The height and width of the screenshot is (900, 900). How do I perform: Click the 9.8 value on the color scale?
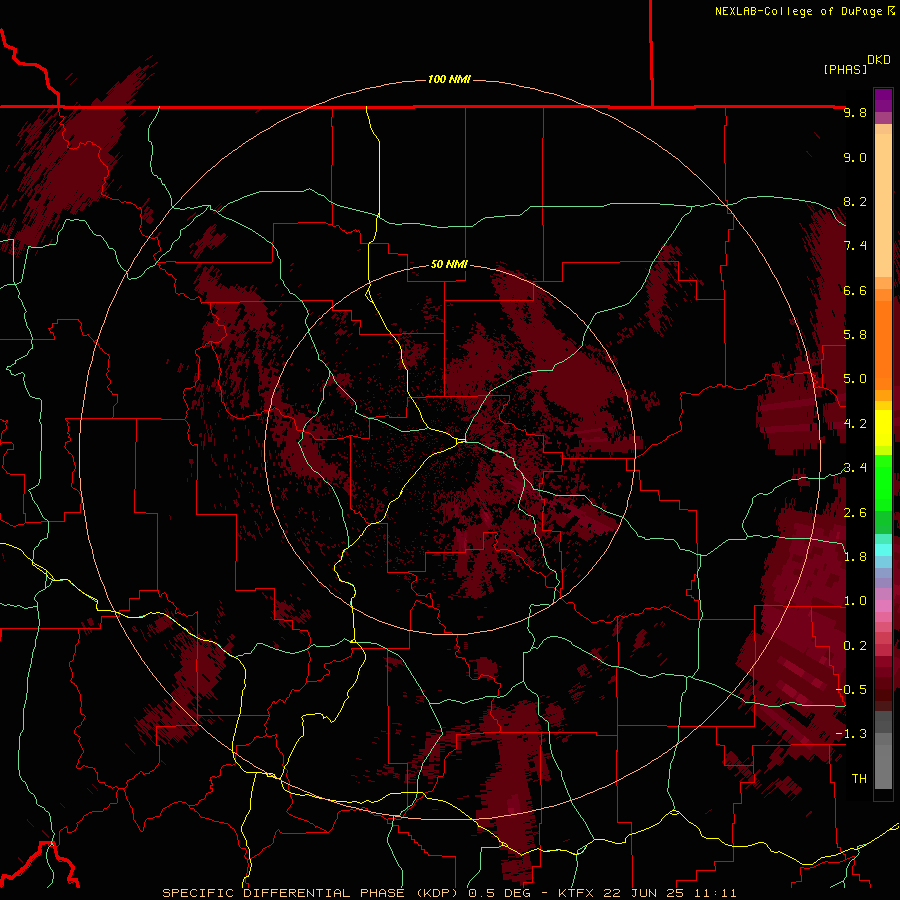pos(855,112)
